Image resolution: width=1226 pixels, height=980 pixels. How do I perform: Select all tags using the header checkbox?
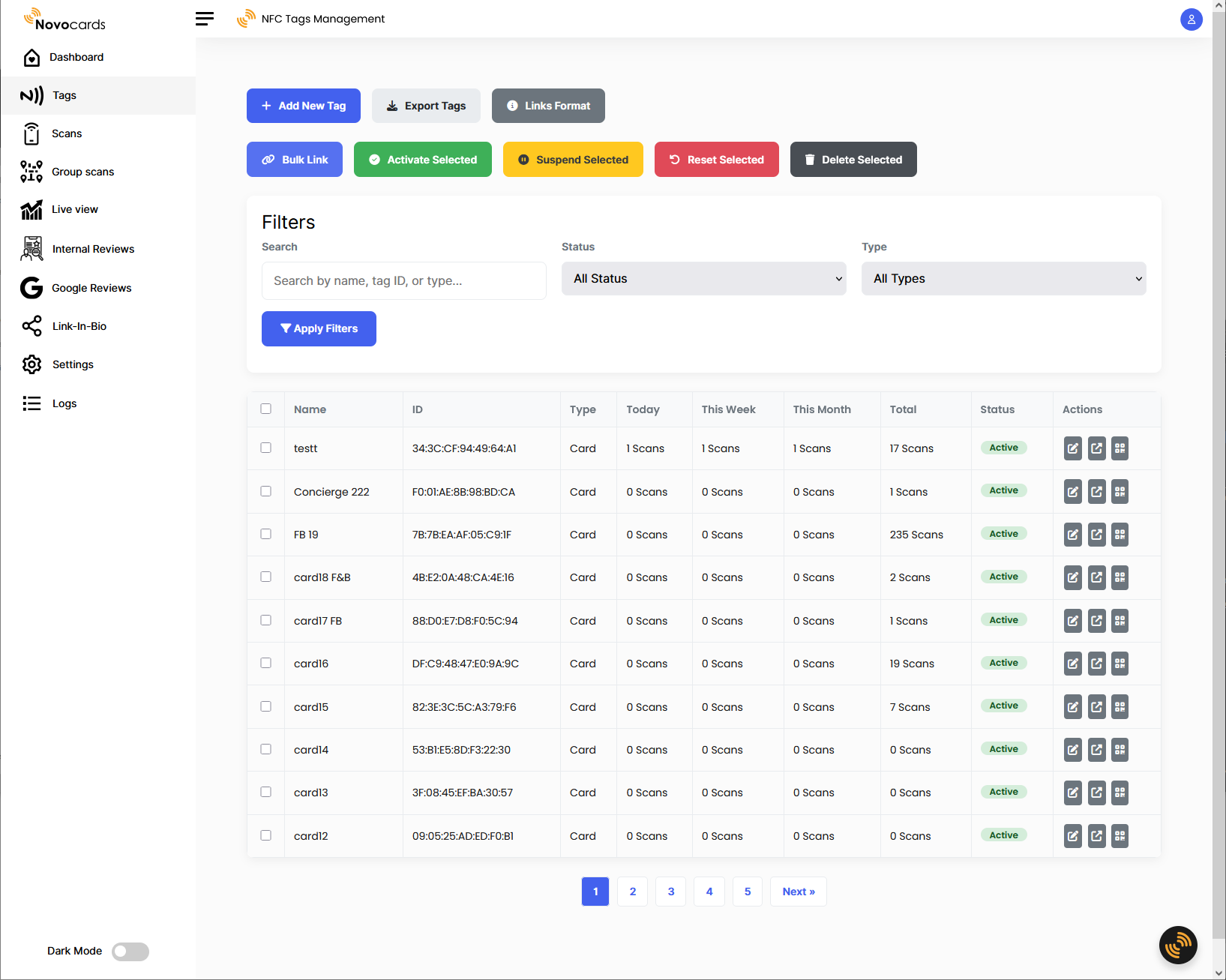266,409
